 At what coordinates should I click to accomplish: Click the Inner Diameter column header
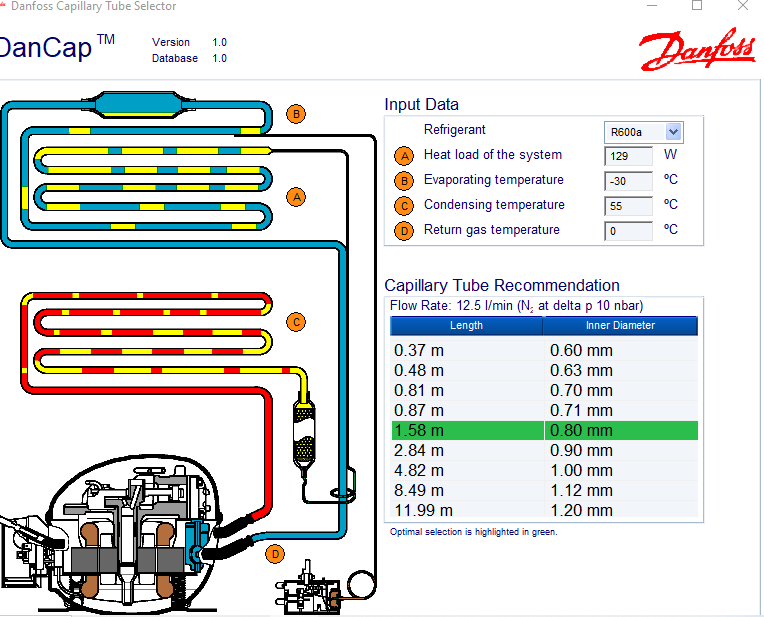point(620,326)
